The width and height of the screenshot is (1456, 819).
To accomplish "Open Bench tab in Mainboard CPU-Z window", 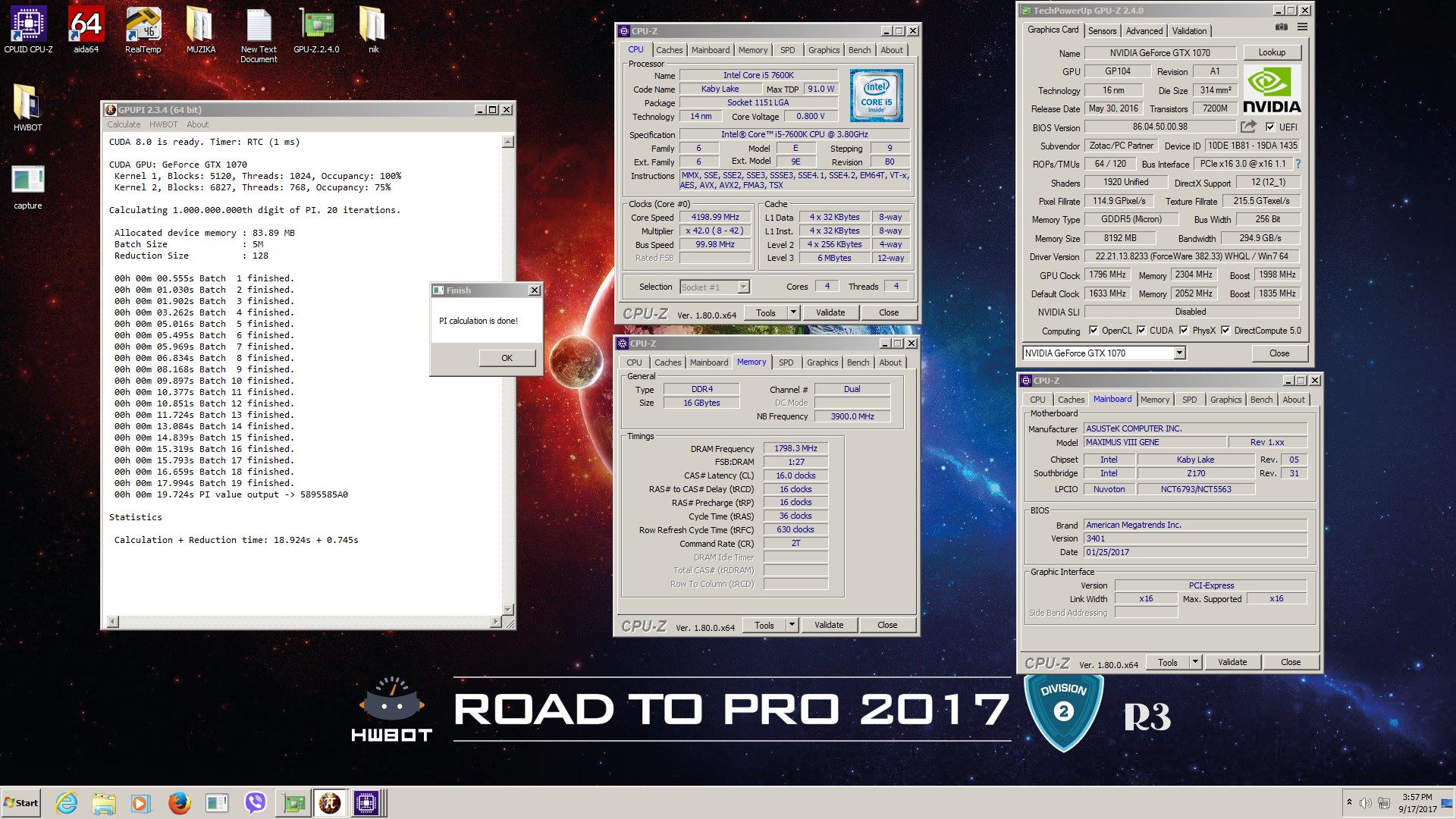I will click(x=1261, y=400).
